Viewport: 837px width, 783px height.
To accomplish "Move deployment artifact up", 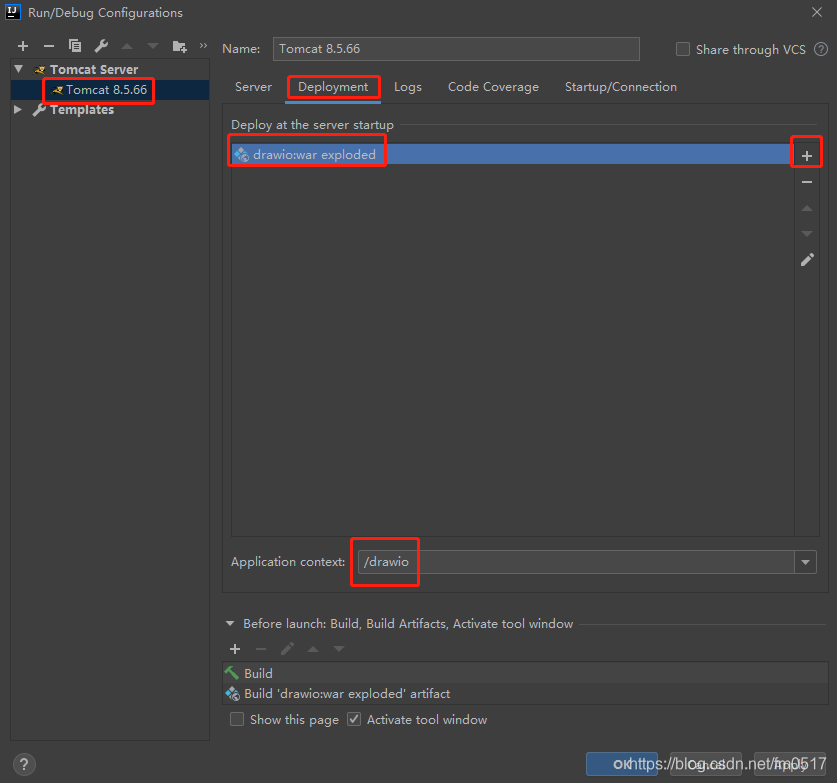I will [807, 208].
